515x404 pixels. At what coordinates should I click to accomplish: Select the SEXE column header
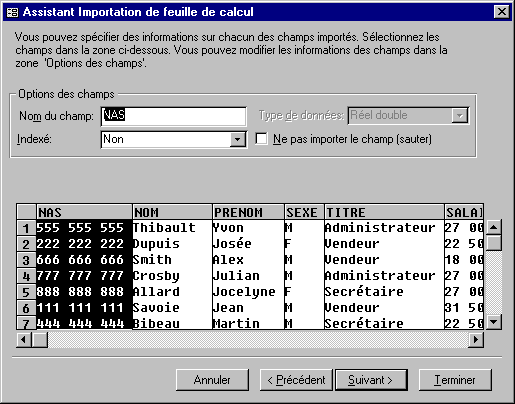304,212
